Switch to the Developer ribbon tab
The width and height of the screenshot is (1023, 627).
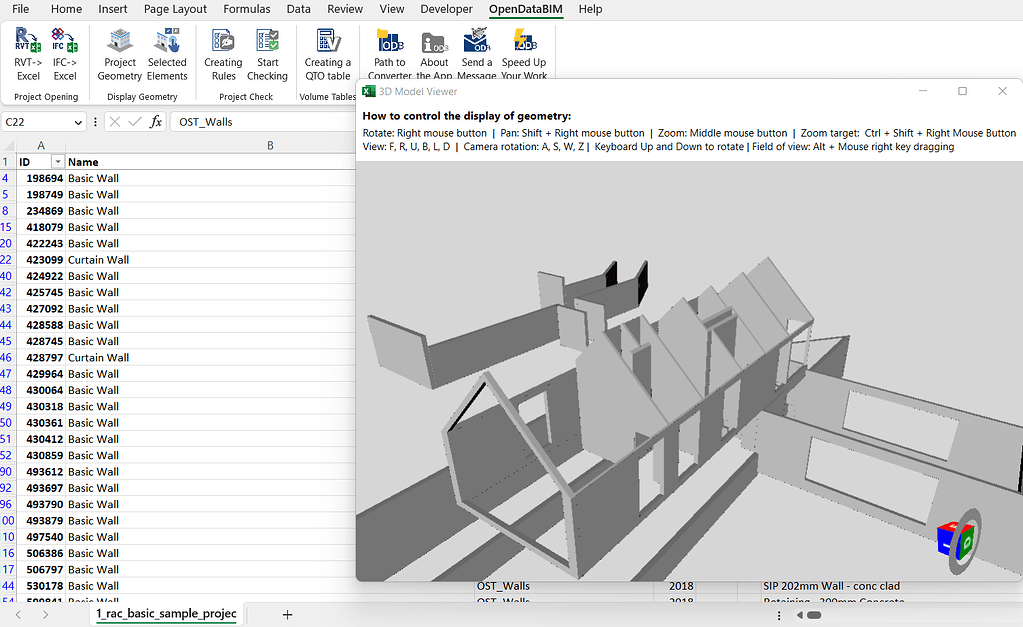coord(446,9)
